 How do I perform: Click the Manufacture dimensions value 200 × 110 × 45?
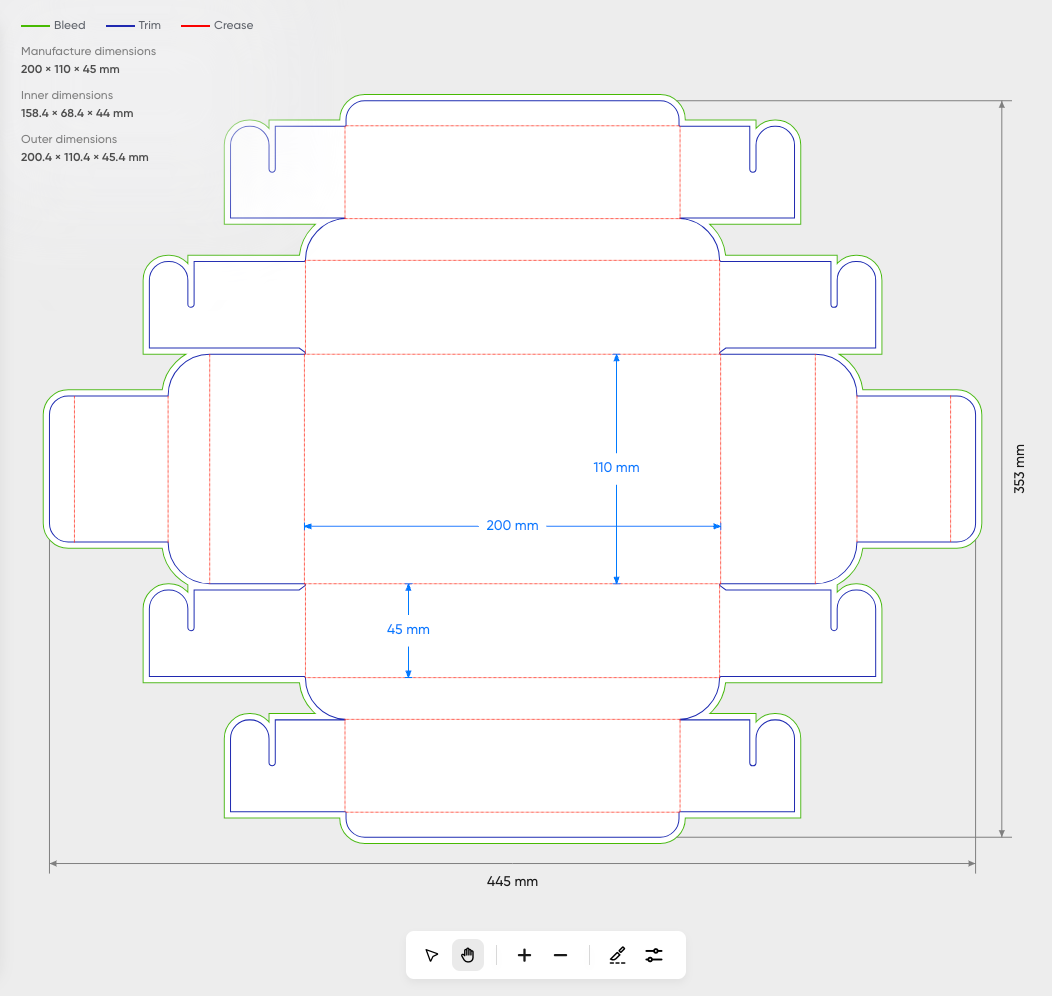(70, 69)
